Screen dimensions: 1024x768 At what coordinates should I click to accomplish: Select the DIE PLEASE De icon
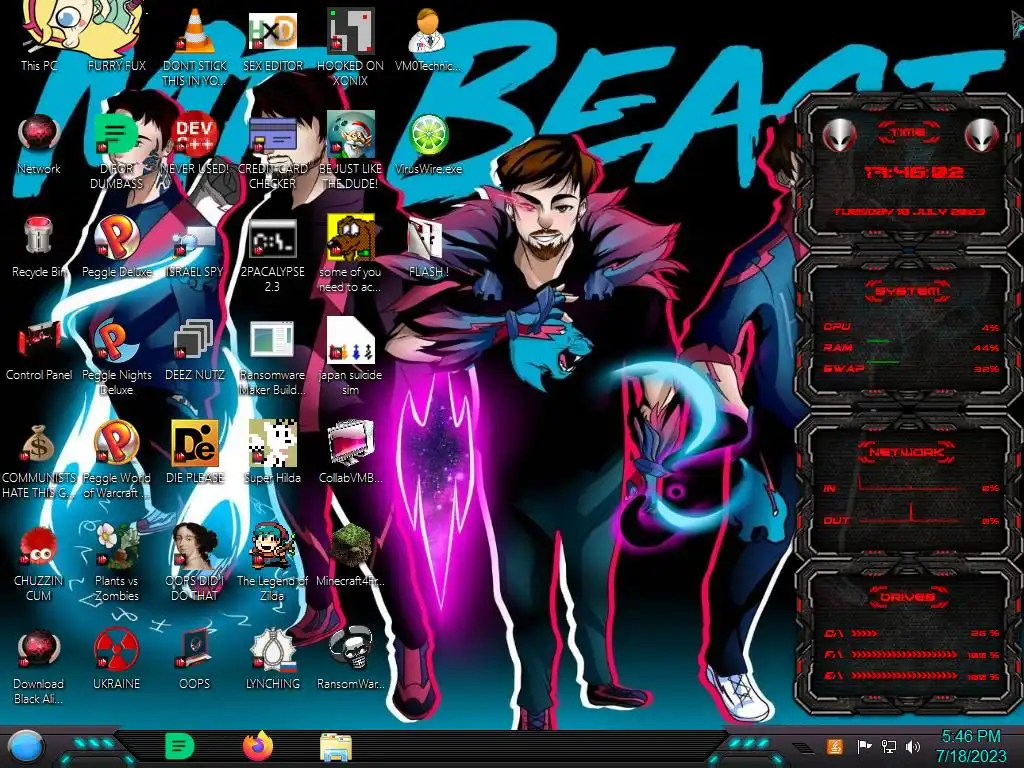tap(195, 453)
